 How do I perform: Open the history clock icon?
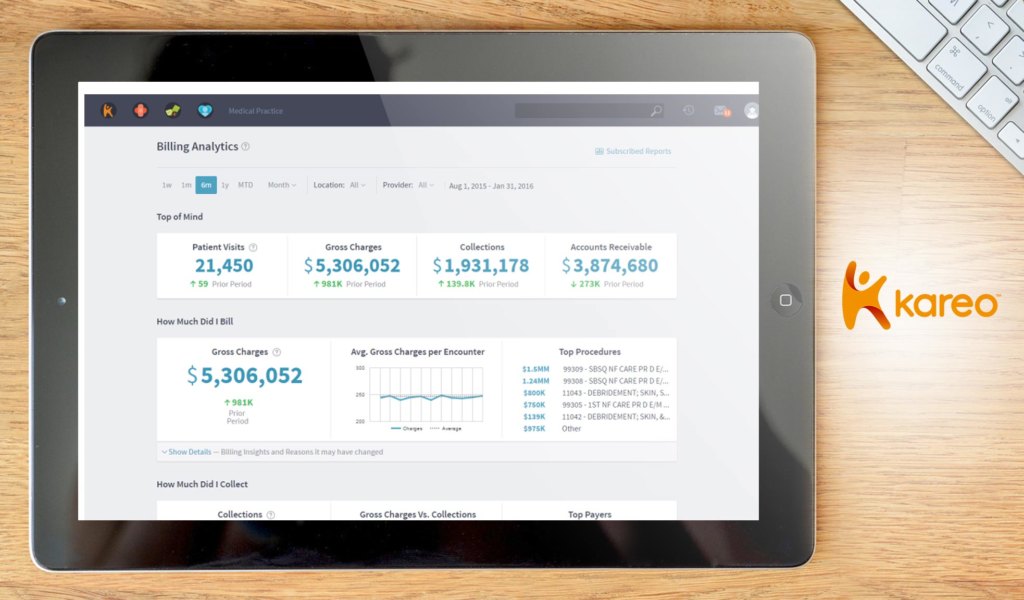(688, 111)
